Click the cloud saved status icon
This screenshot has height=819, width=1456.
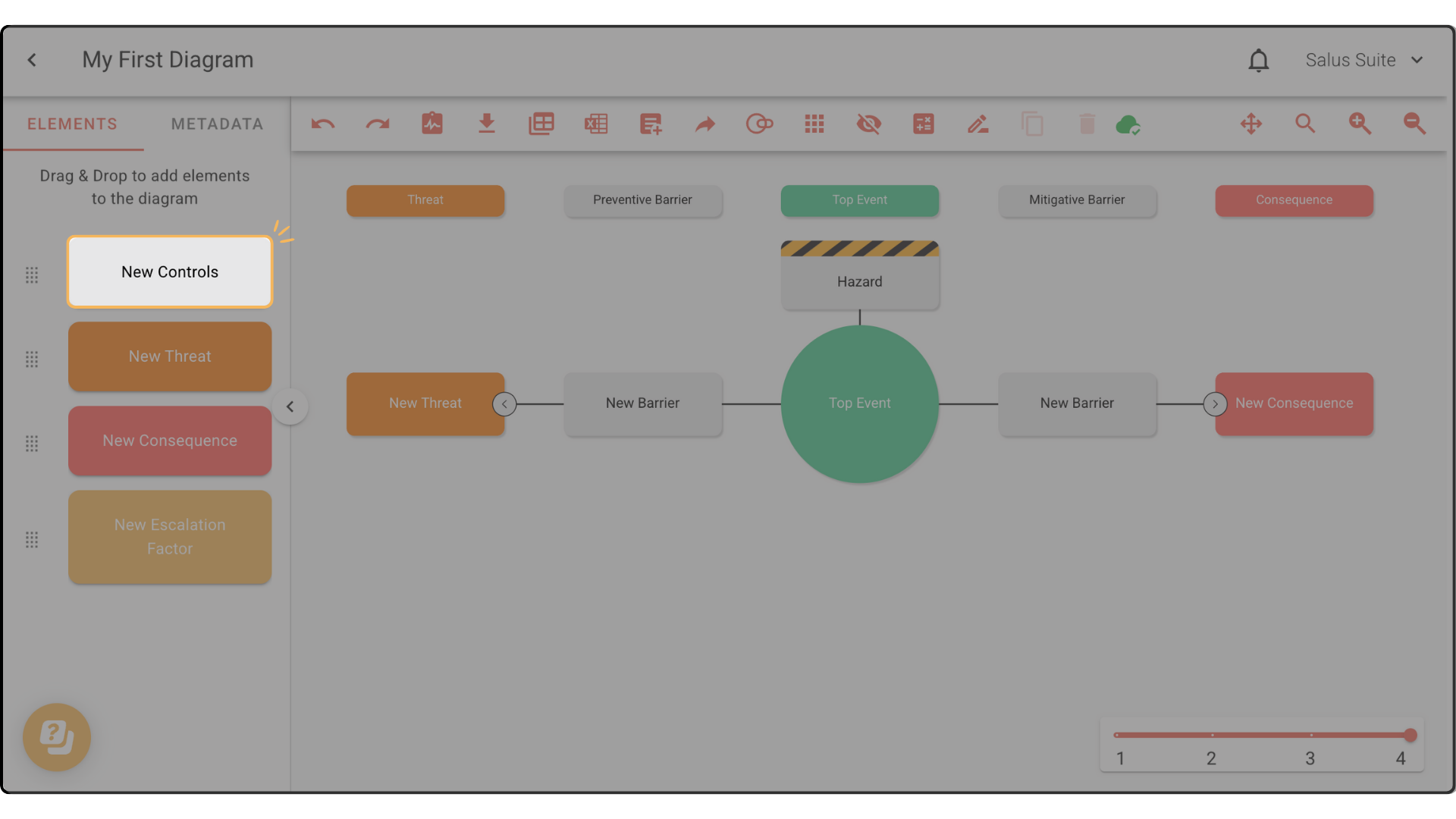[1128, 124]
